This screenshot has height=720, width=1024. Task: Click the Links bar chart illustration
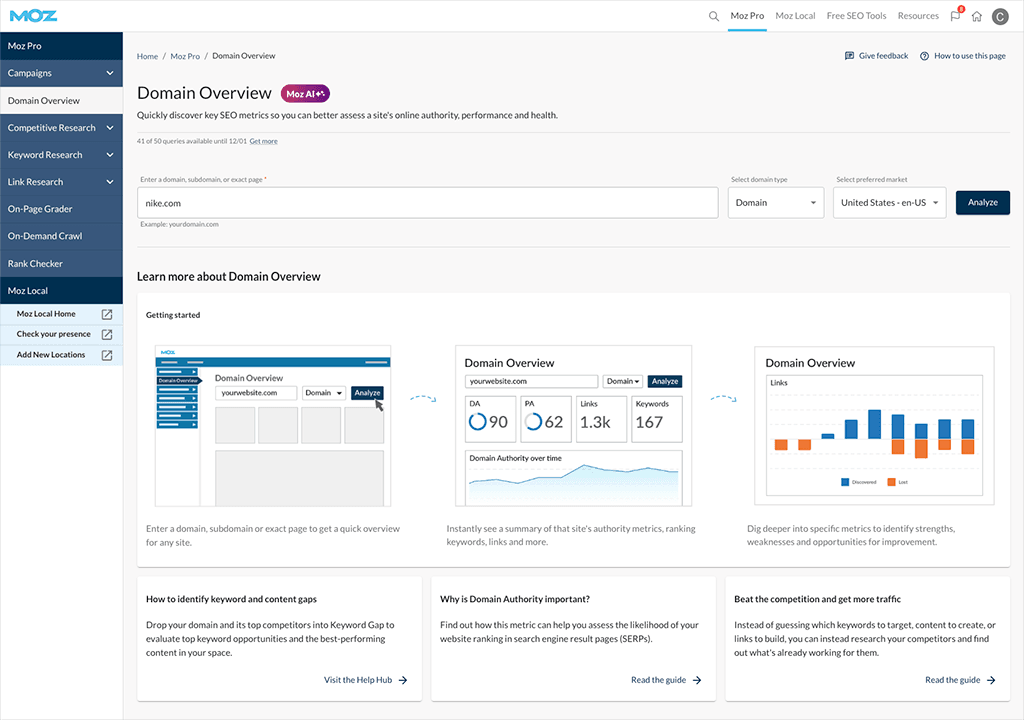pyautogui.click(x=874, y=426)
